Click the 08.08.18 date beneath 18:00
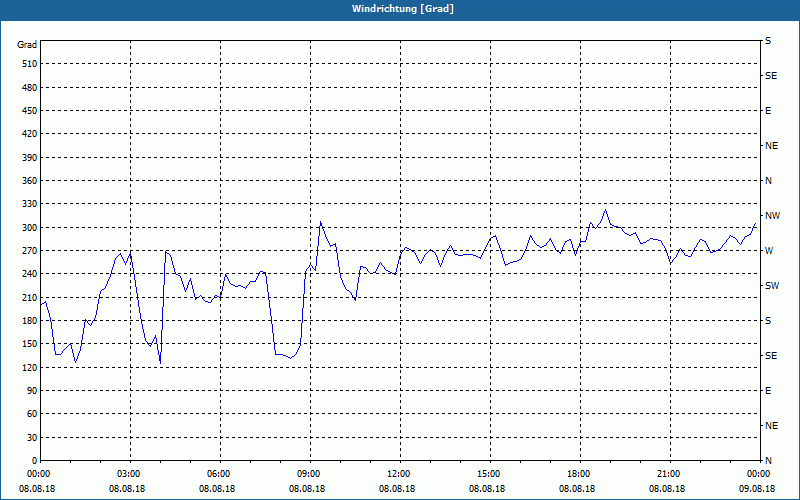The height and width of the screenshot is (500, 800). point(577,489)
